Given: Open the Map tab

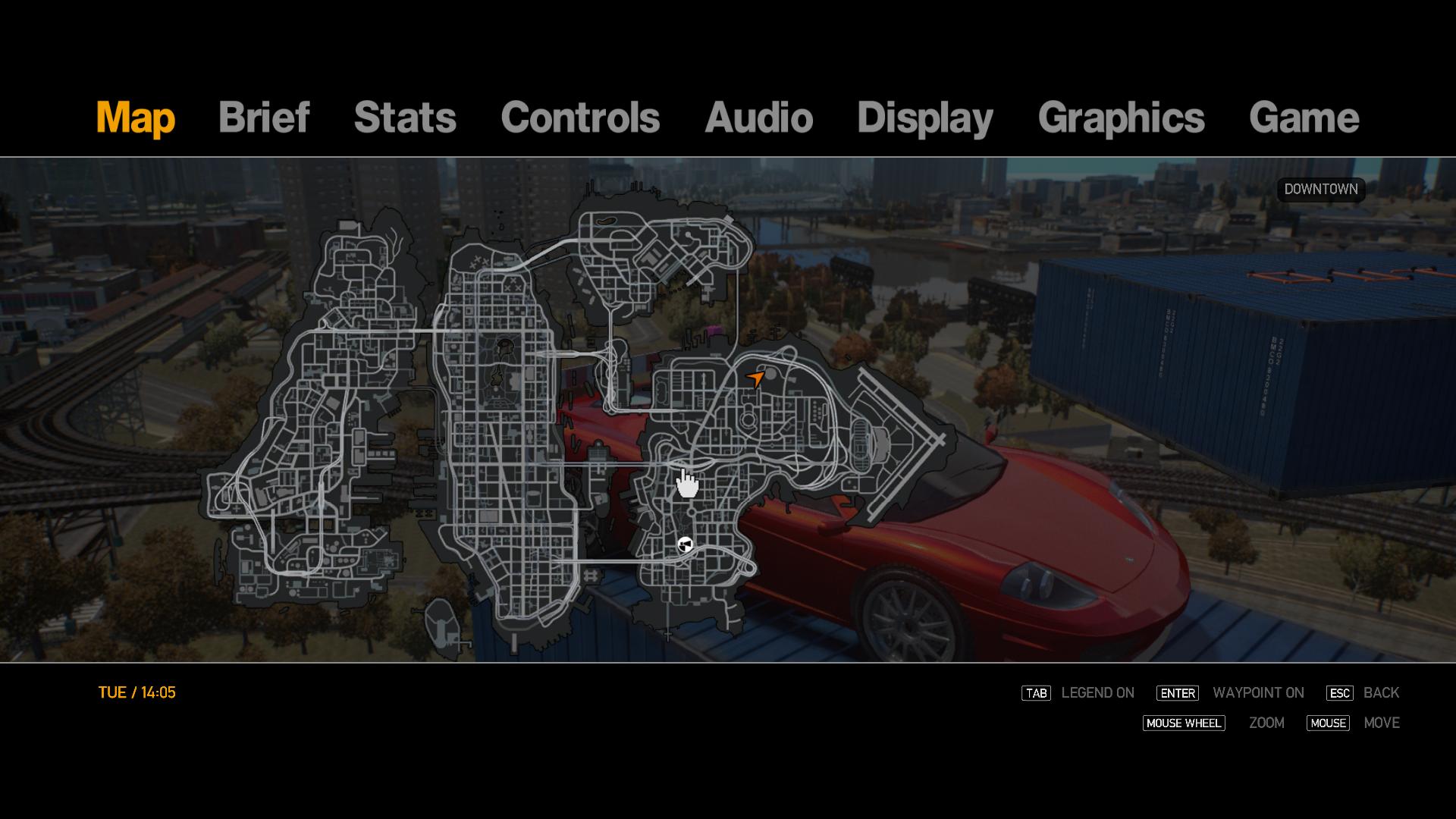Looking at the screenshot, I should point(136,118).
